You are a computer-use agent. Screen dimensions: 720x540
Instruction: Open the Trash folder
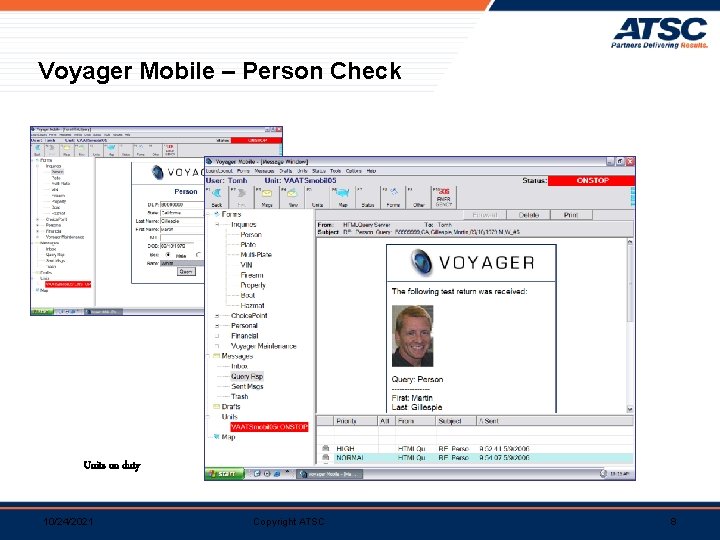tap(239, 396)
